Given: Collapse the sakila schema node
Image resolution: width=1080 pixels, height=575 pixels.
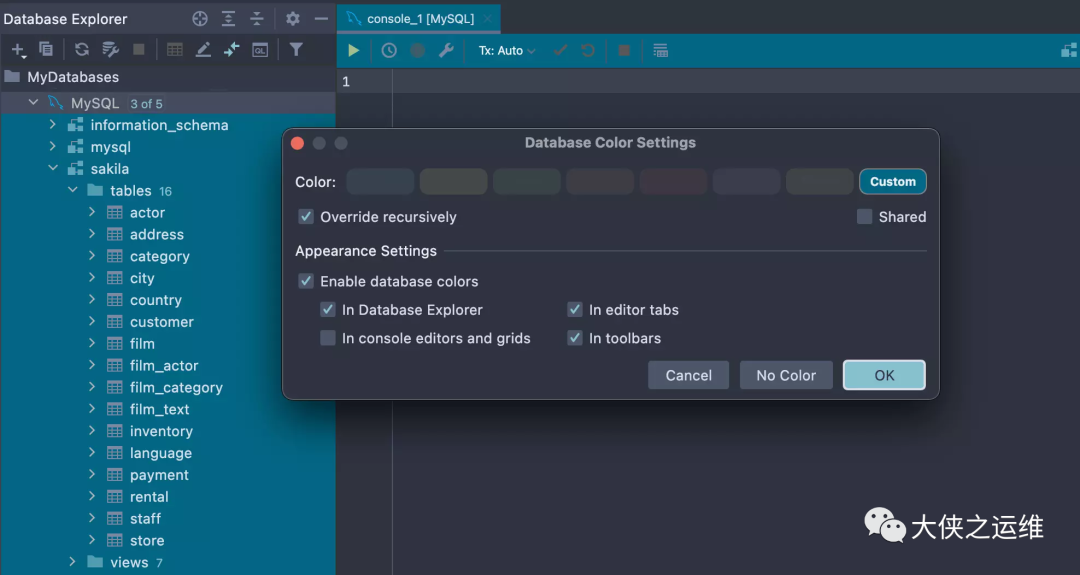Looking at the screenshot, I should pos(52,168).
